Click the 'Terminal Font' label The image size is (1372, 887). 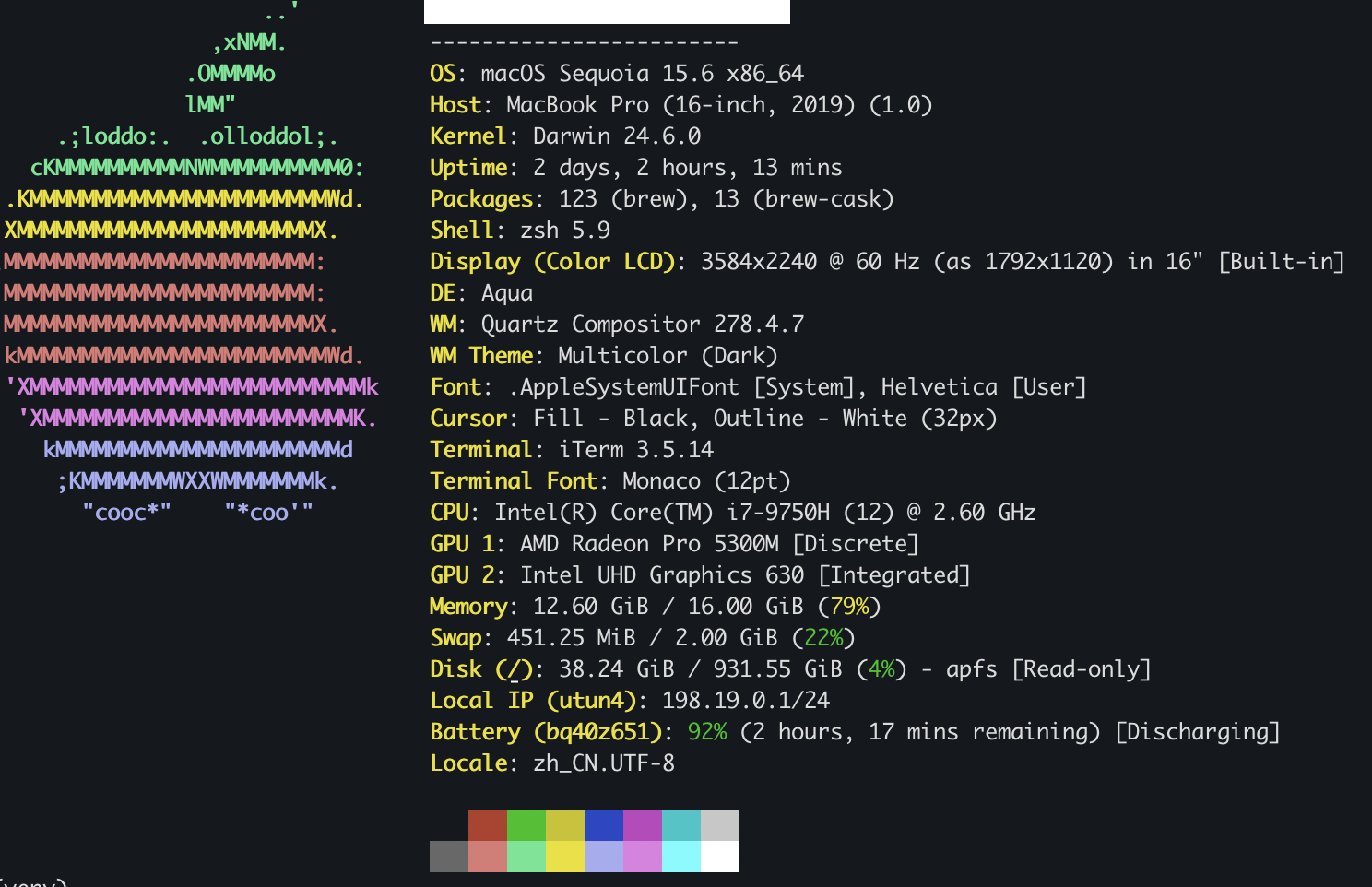[514, 481]
